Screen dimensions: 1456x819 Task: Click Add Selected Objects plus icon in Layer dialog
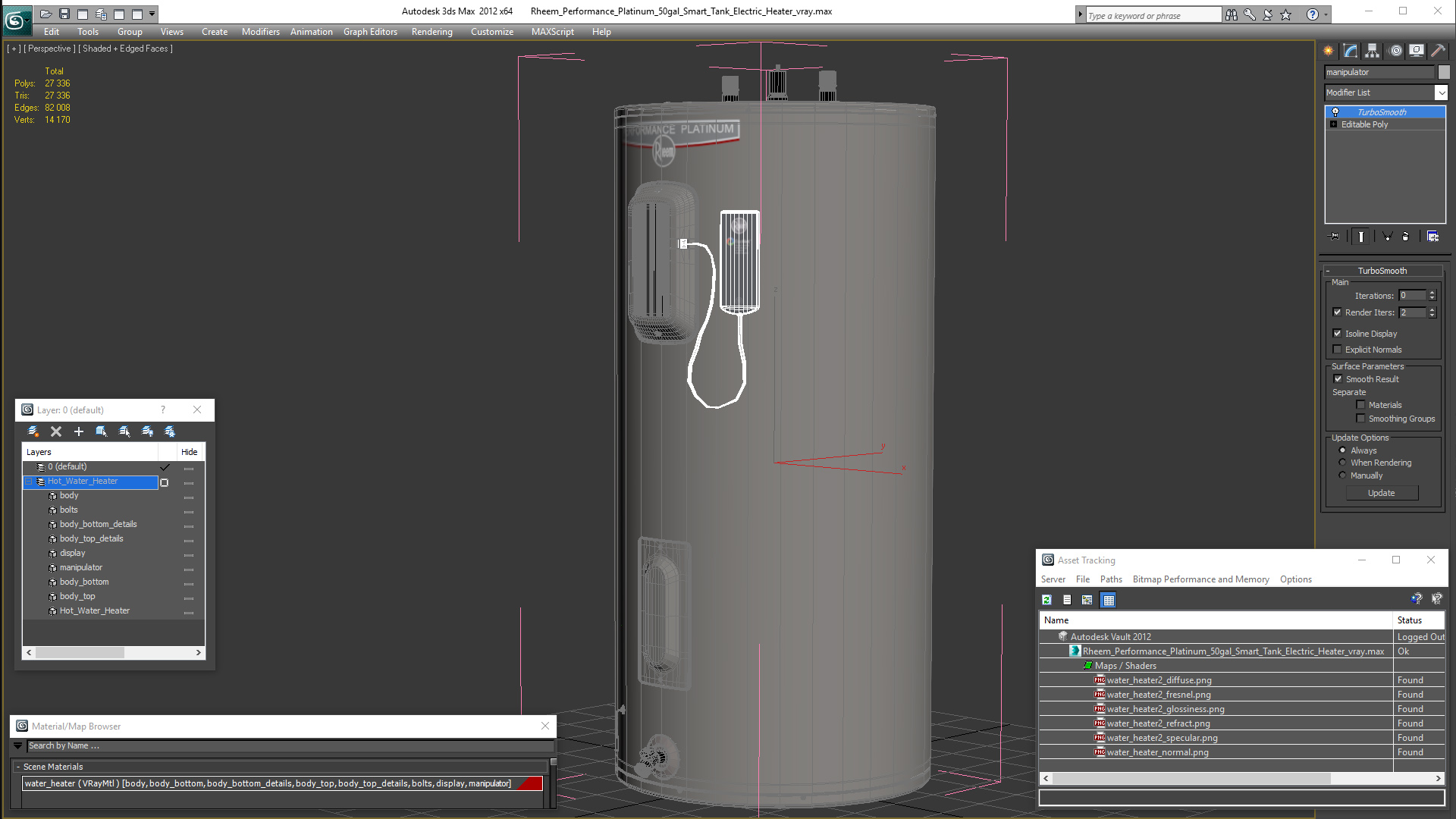(x=79, y=431)
